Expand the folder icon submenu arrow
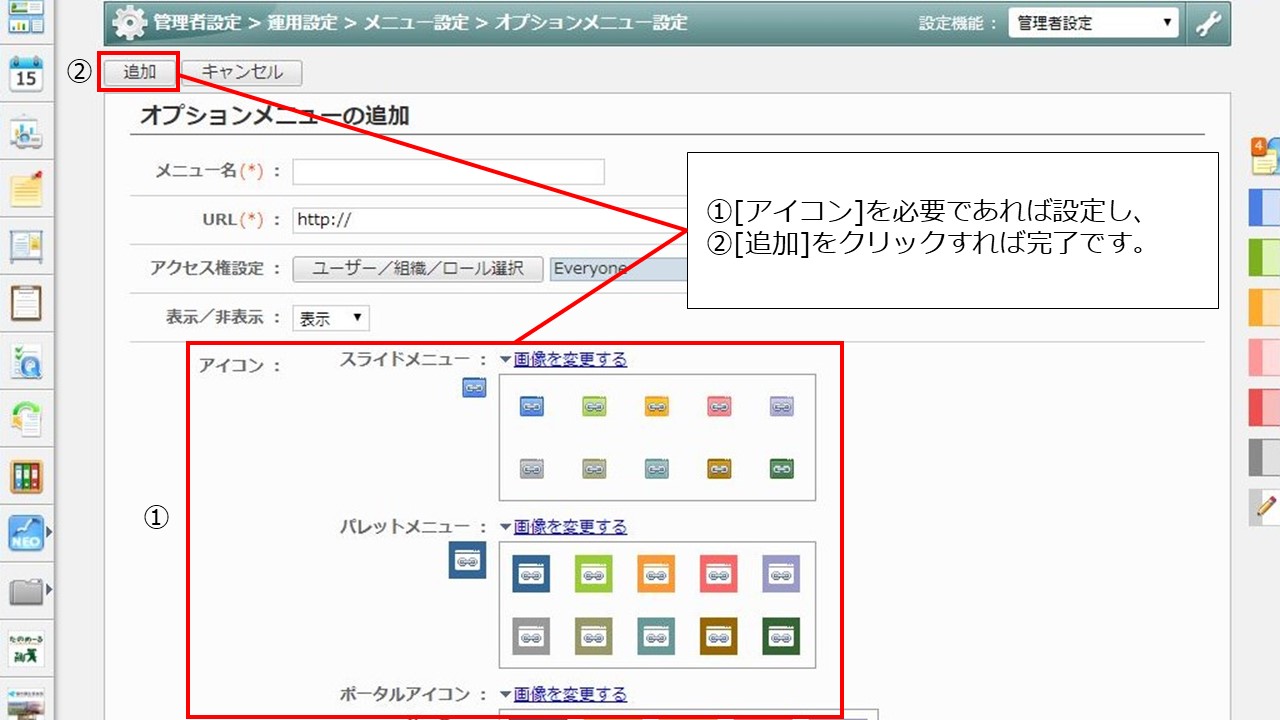 (49, 591)
